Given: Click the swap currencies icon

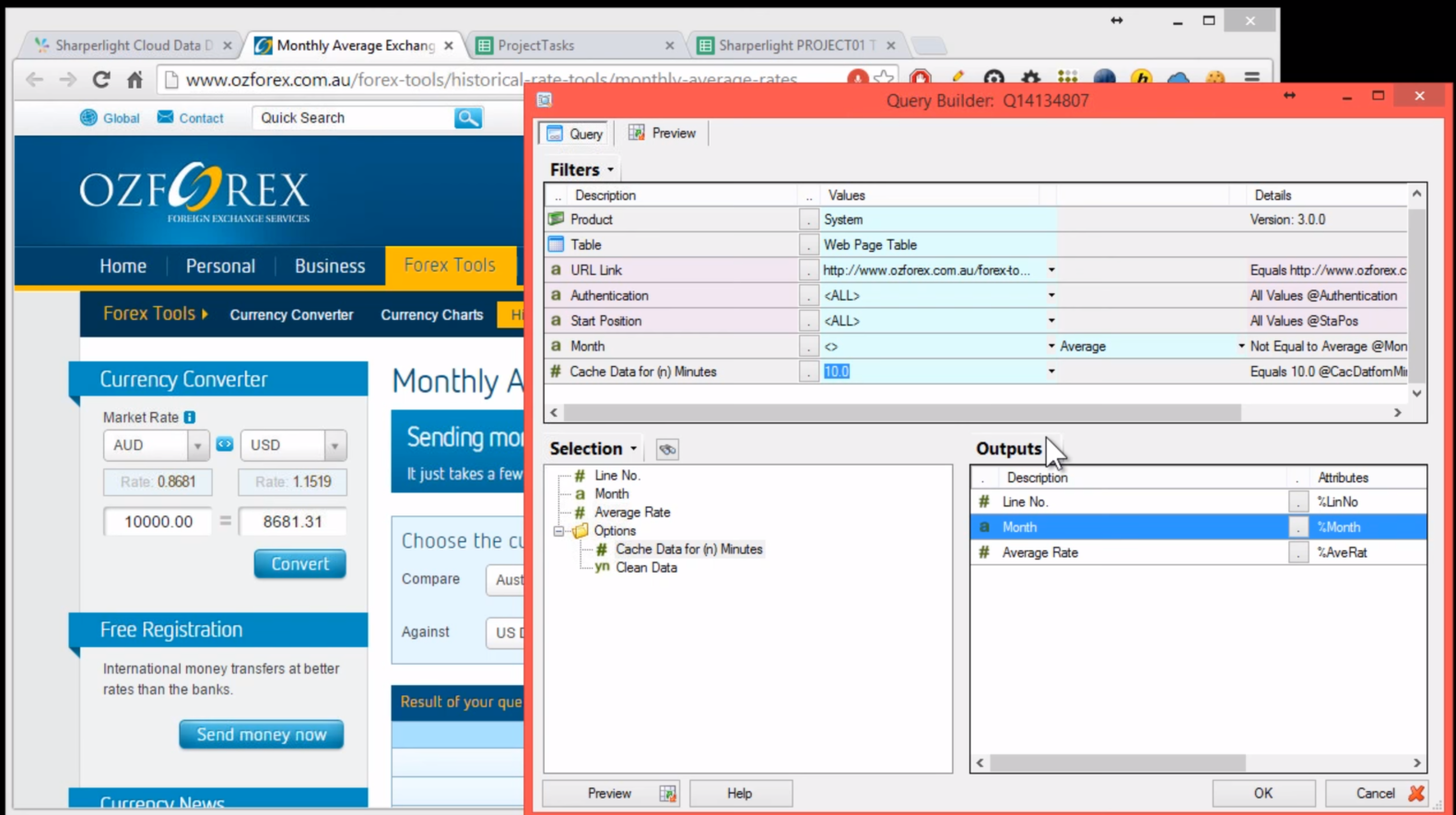Looking at the screenshot, I should coord(225,444).
